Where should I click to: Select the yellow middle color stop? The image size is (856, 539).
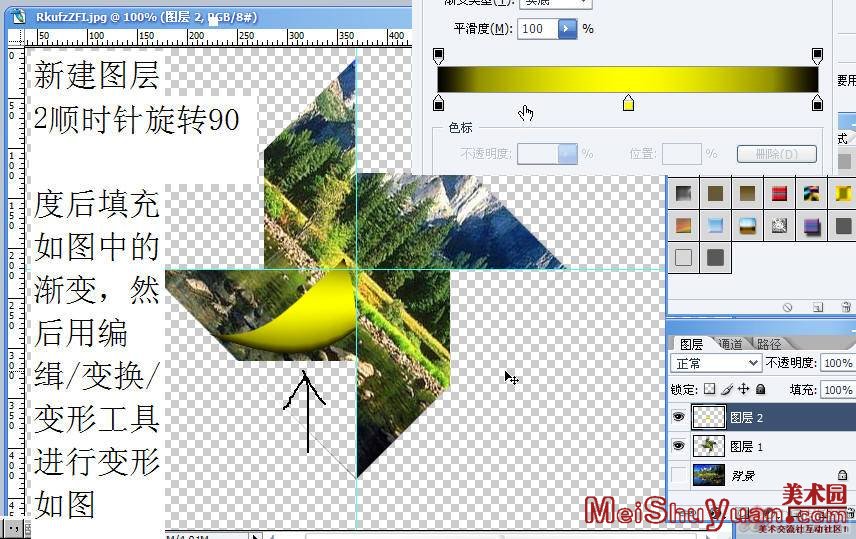point(628,103)
